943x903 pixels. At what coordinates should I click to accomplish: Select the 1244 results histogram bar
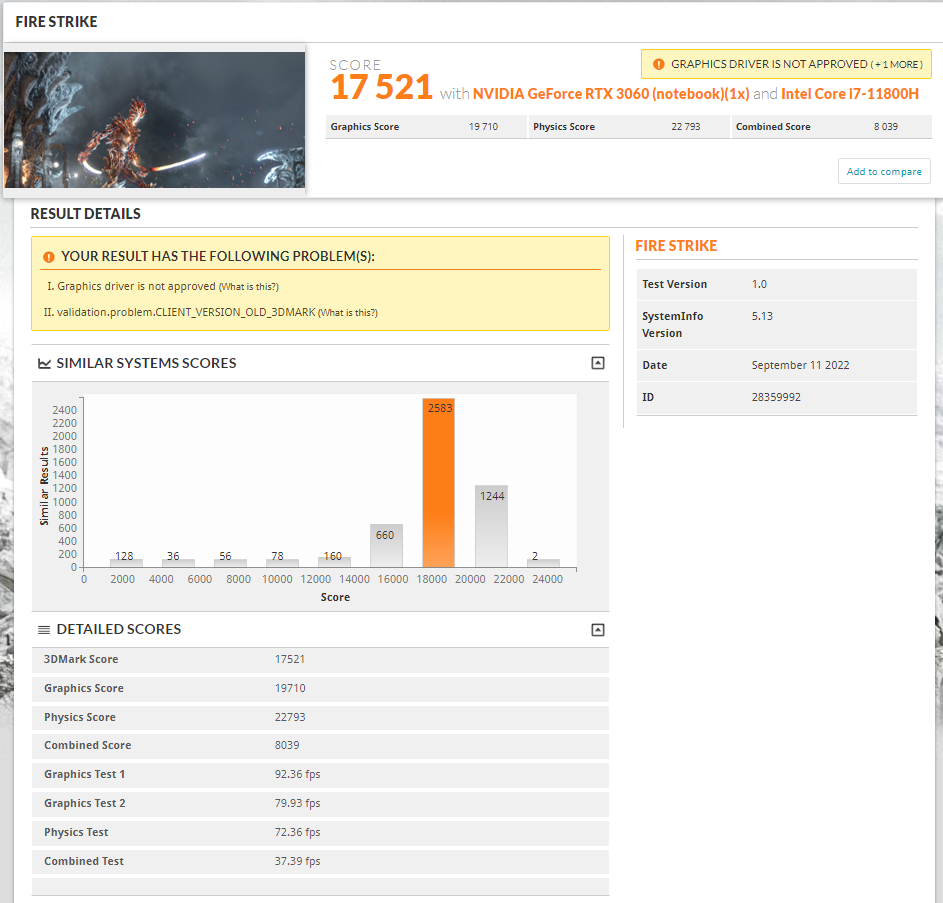tap(491, 526)
